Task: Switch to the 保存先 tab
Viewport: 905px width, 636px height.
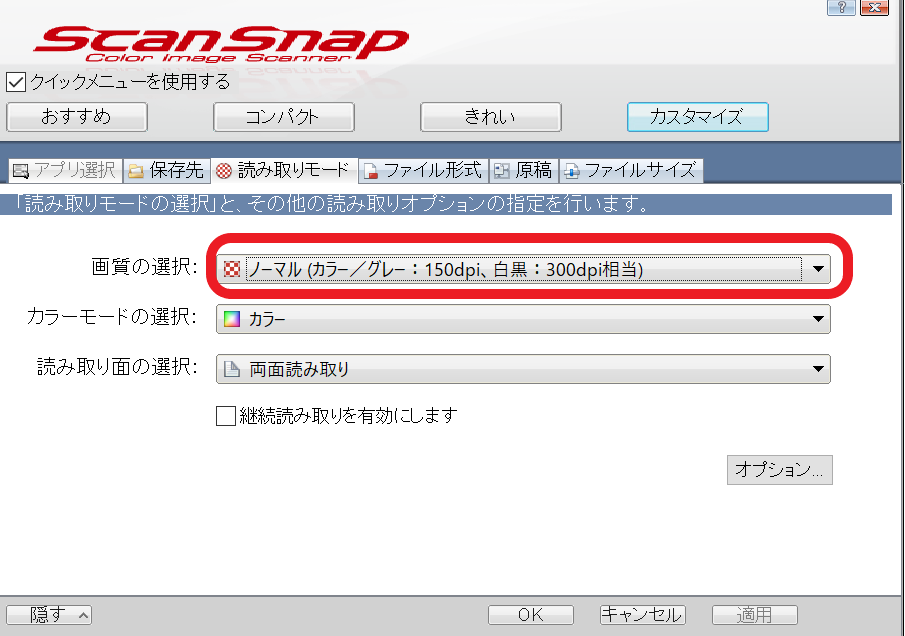Action: point(167,171)
